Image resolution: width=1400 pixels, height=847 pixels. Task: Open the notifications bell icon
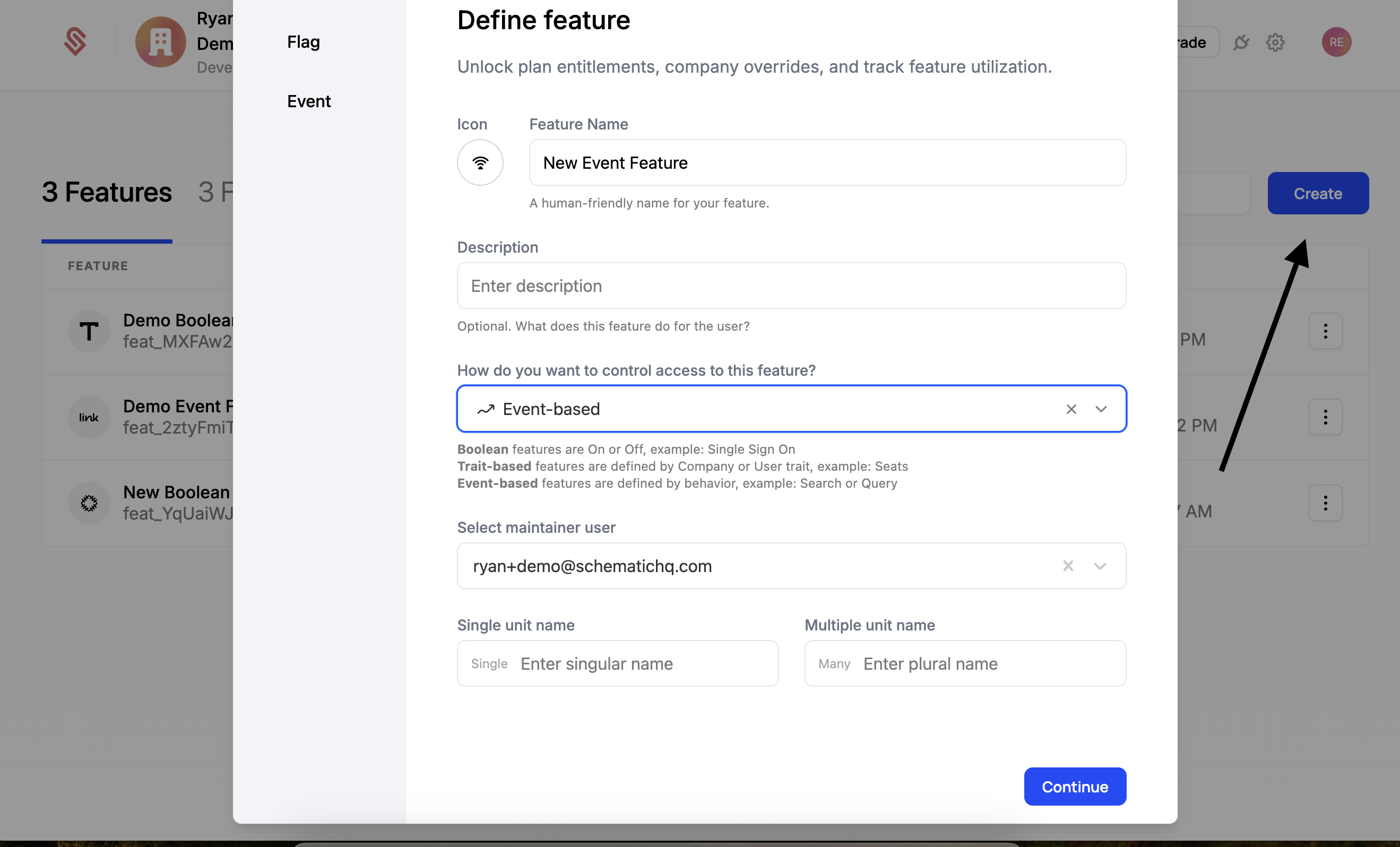click(1241, 41)
